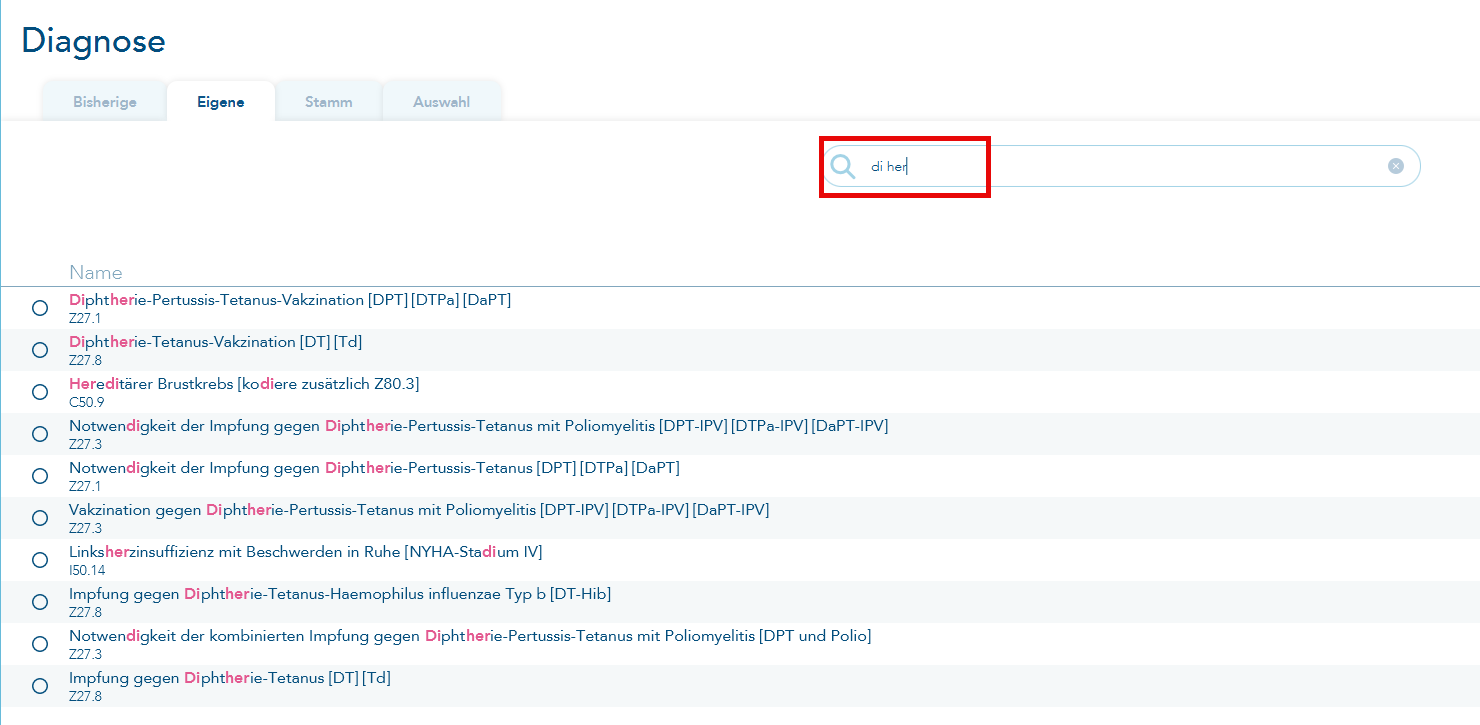Select radio for Notwendigkeit der Impfung with Poliomyelitis [DPT-IPV]

pos(40,434)
